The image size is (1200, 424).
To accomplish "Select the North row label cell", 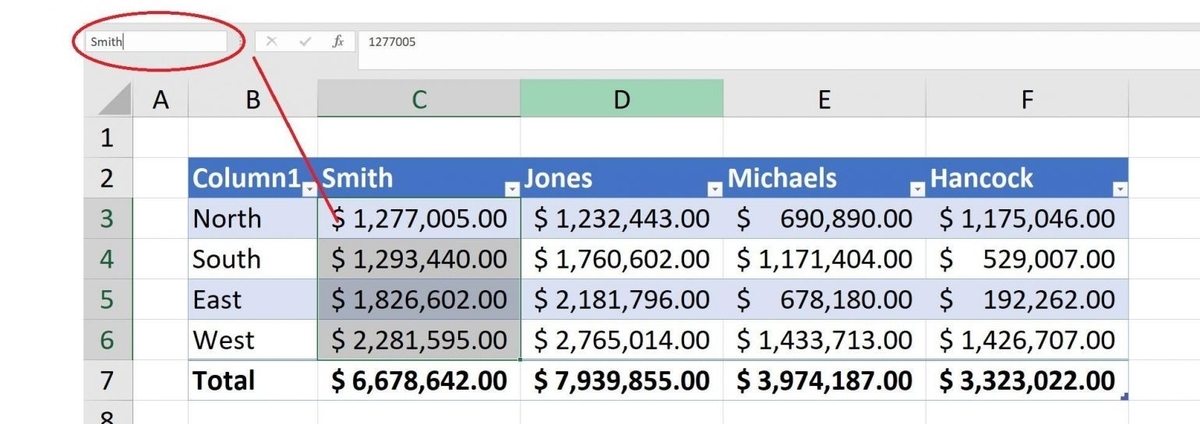I will pyautogui.click(x=252, y=218).
